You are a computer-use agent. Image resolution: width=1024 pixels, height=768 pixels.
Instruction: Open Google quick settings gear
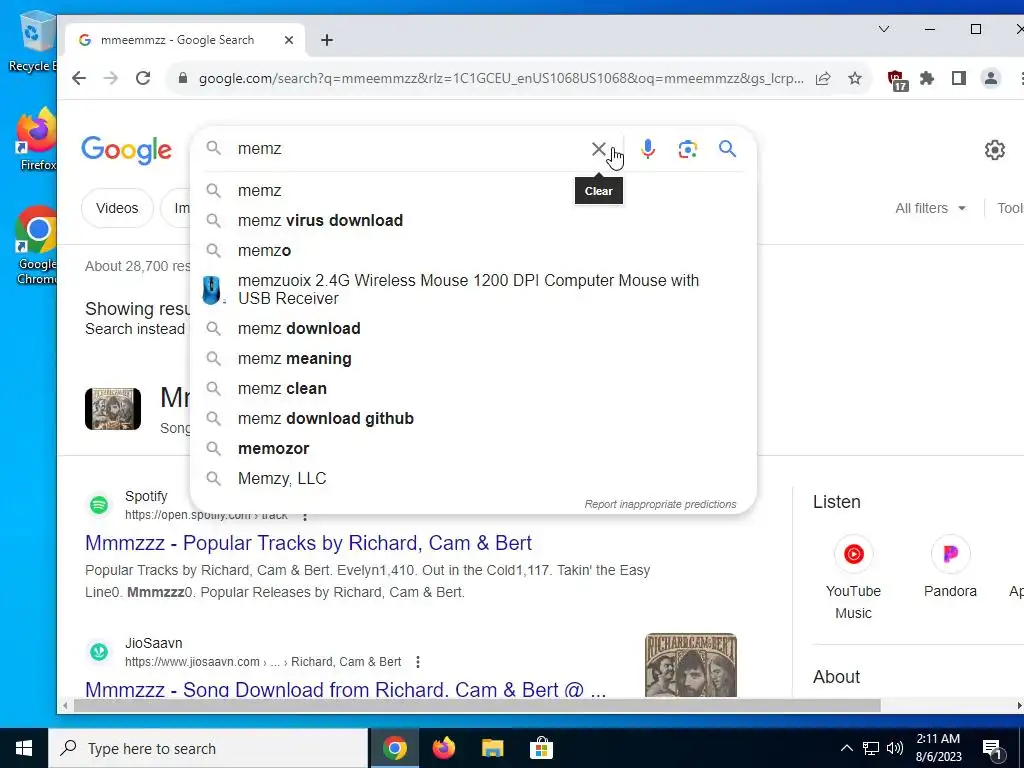tap(994, 150)
